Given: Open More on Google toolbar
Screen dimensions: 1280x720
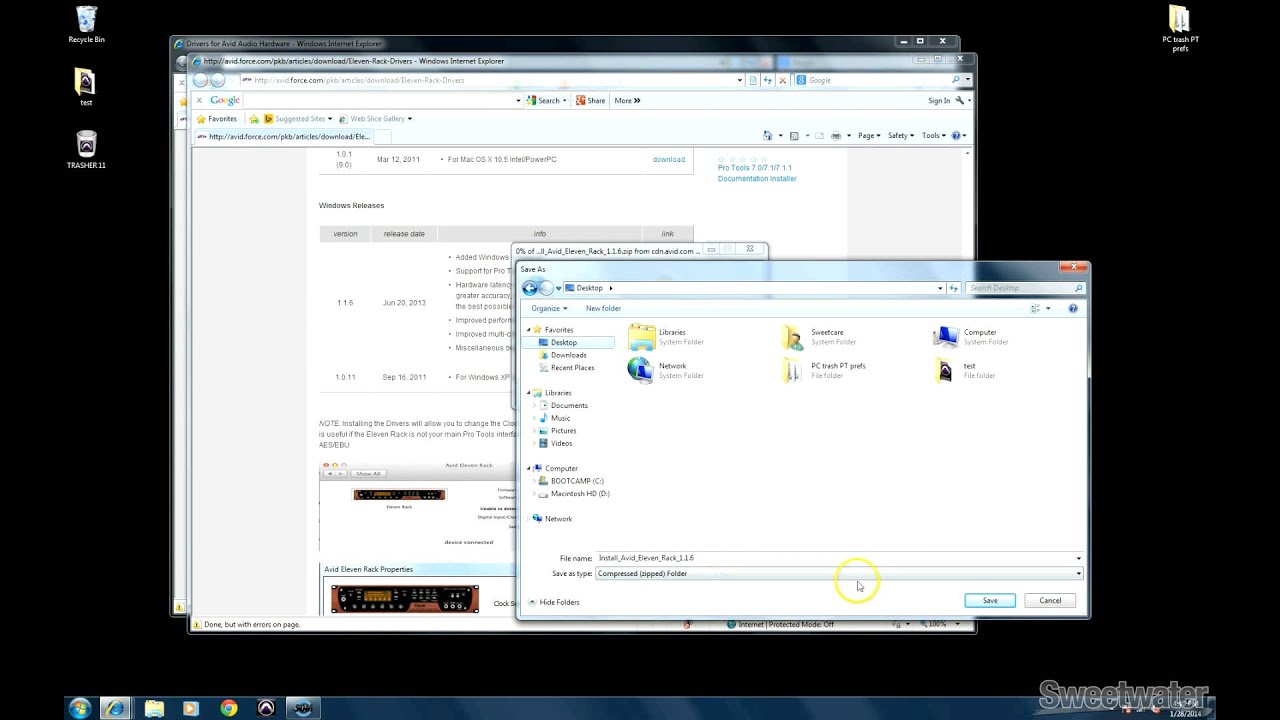Looking at the screenshot, I should coord(627,100).
